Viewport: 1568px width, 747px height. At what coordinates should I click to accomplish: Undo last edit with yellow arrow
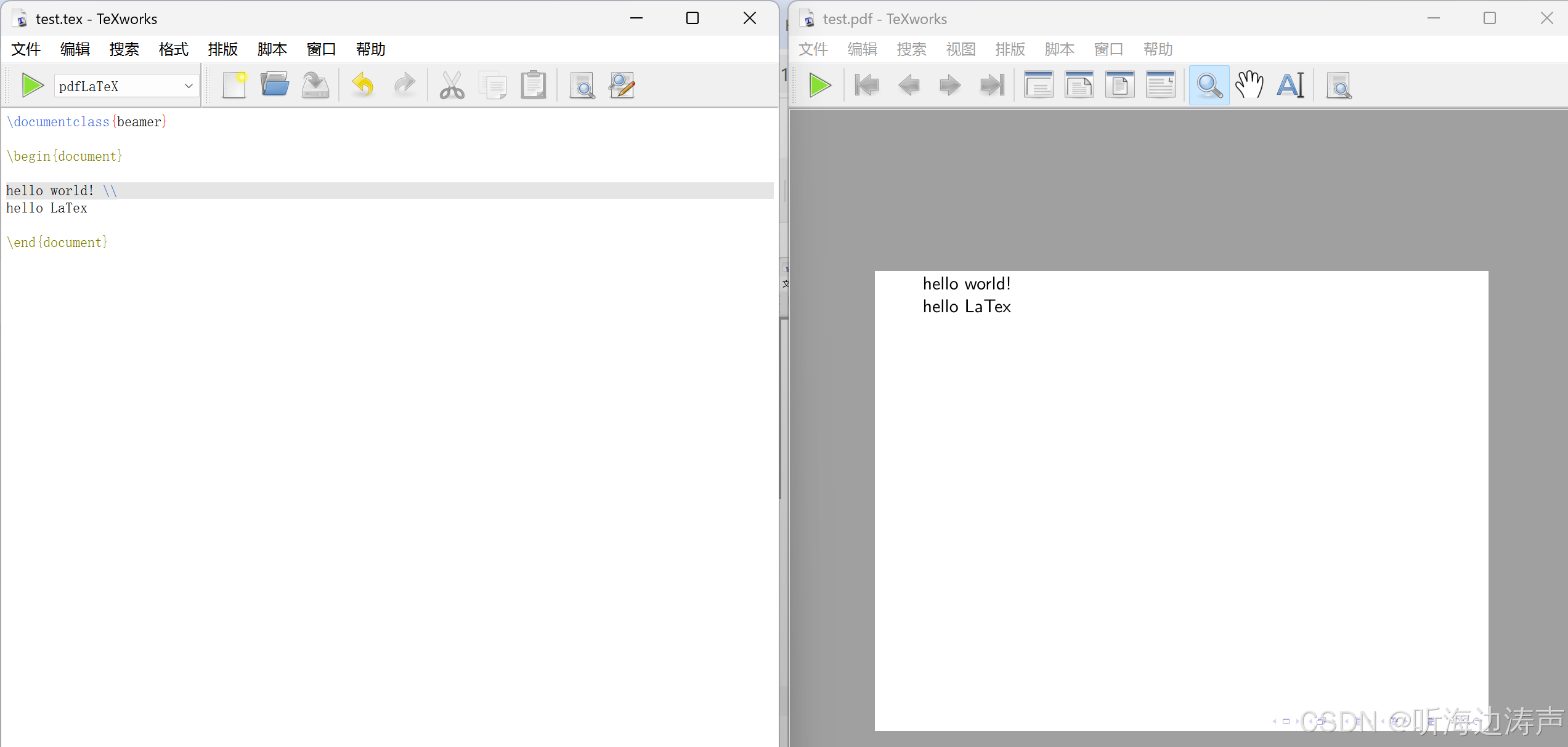[x=364, y=86]
